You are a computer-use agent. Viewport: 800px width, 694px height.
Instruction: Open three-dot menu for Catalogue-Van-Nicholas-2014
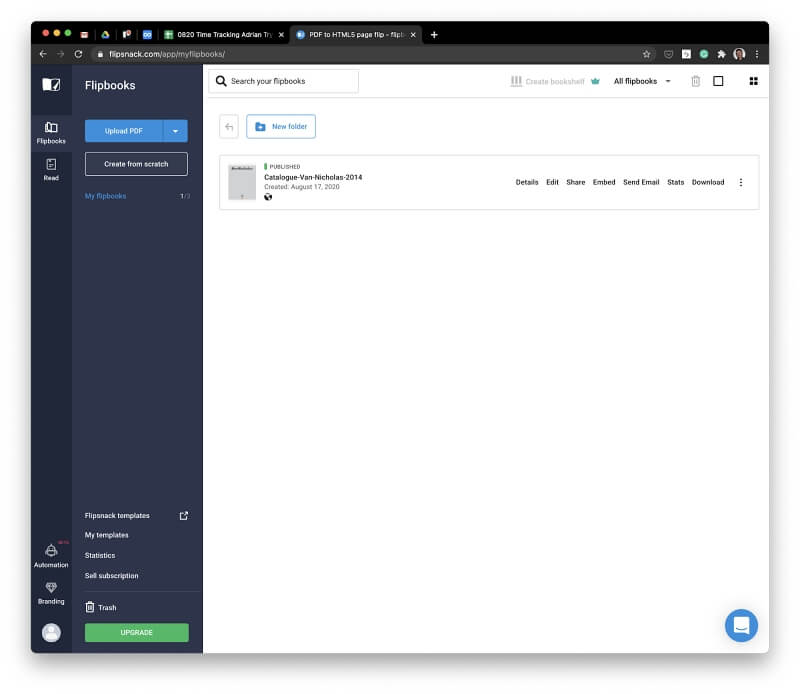pyautogui.click(x=740, y=182)
